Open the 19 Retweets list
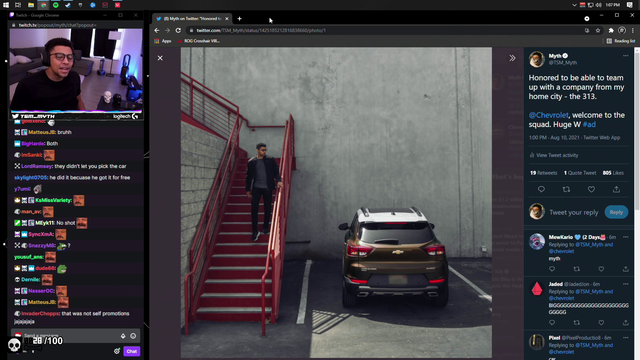This screenshot has width=640, height=360. [543, 173]
